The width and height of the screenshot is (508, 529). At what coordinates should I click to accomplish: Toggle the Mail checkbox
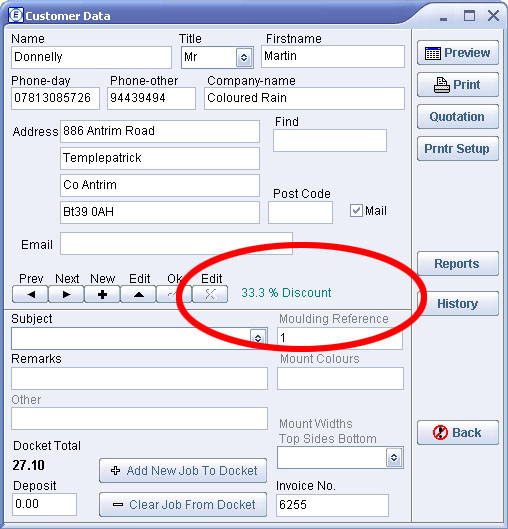pos(356,211)
